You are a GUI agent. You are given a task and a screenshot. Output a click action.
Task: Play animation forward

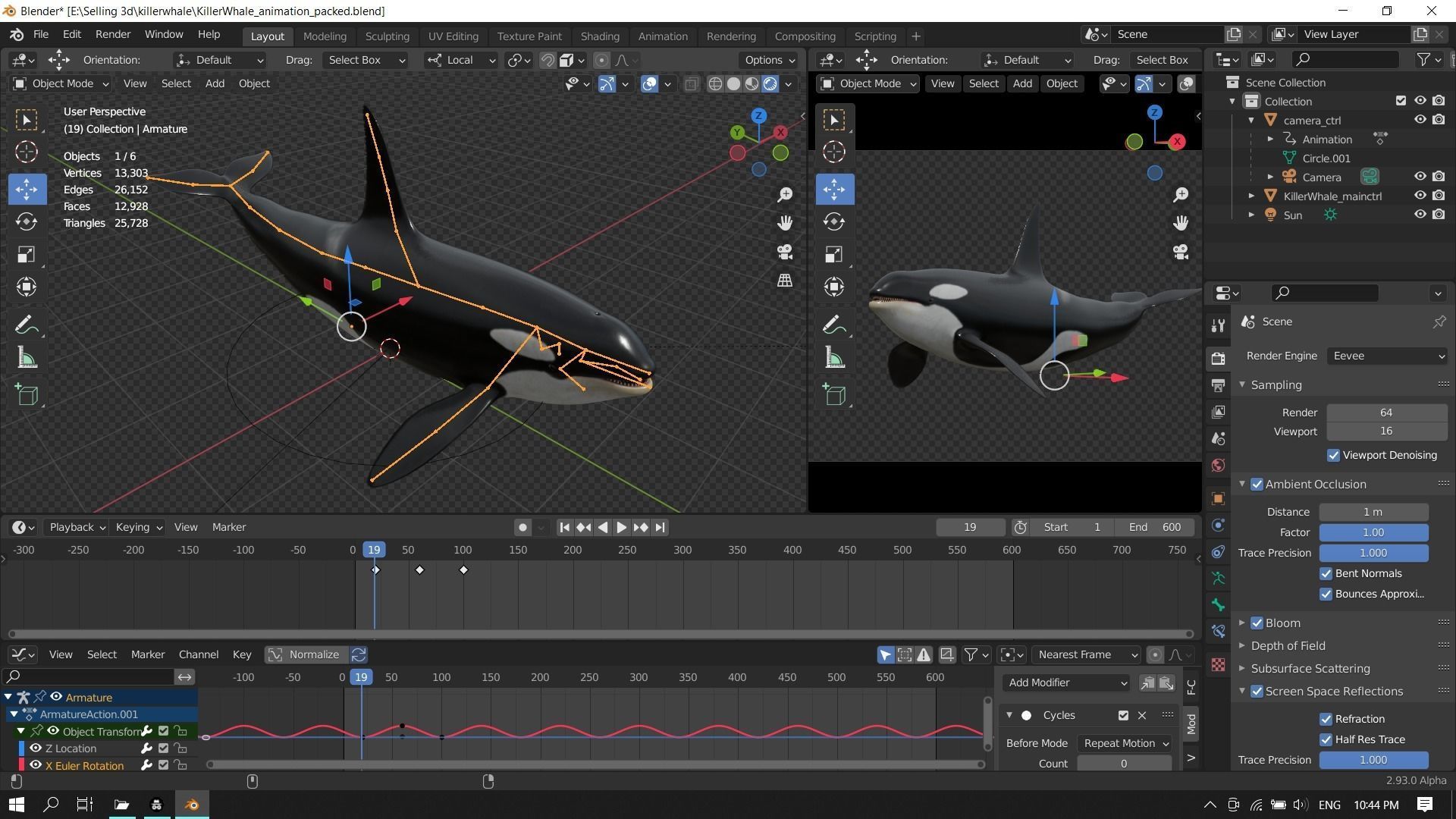(x=621, y=528)
